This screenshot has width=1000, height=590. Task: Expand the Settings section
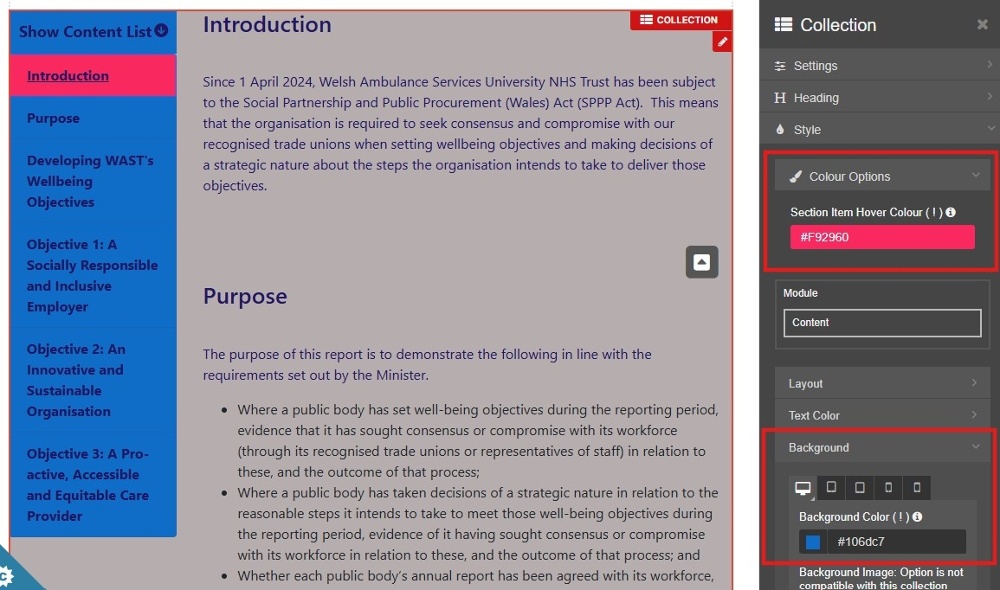pos(879,65)
